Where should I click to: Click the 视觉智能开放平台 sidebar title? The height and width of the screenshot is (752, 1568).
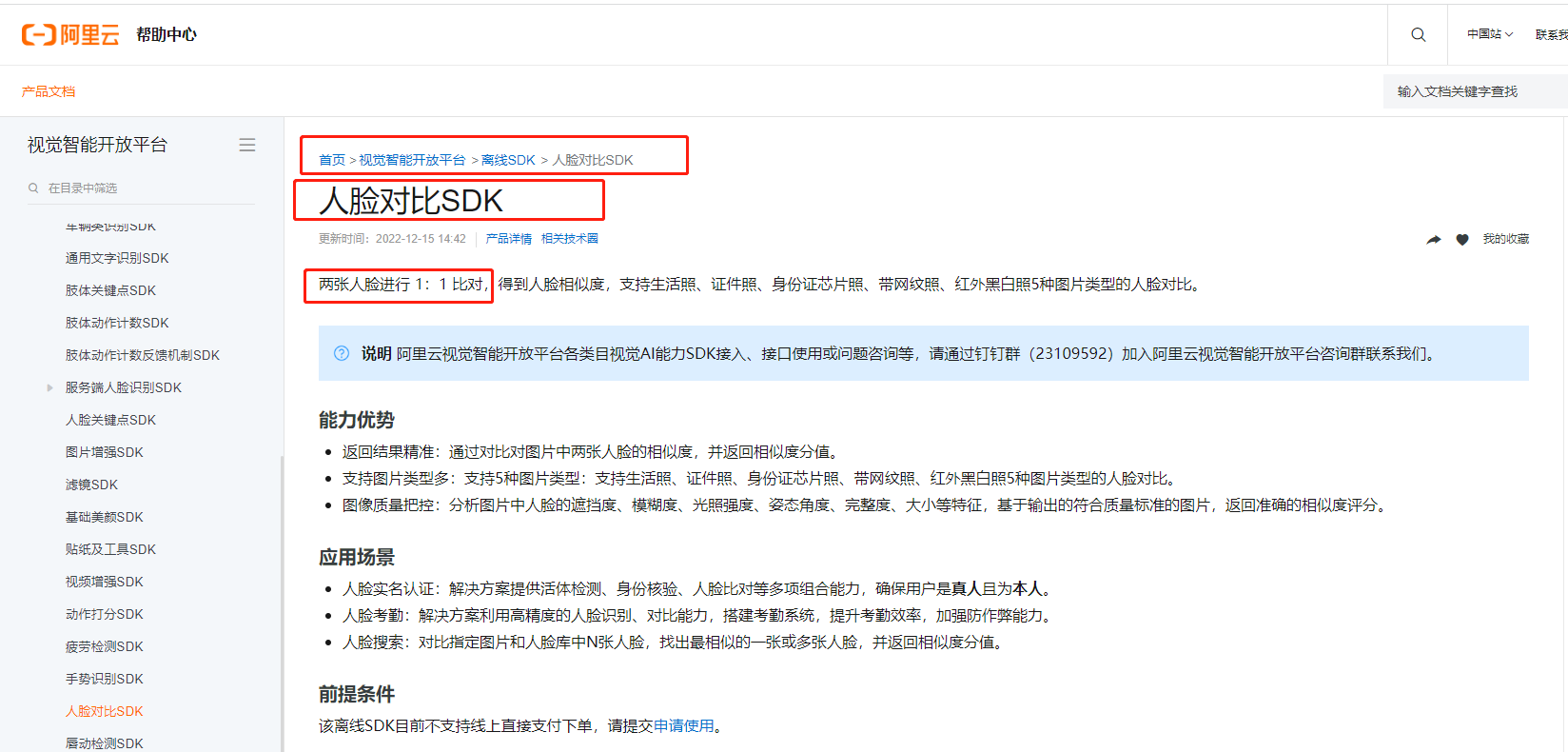click(x=97, y=145)
